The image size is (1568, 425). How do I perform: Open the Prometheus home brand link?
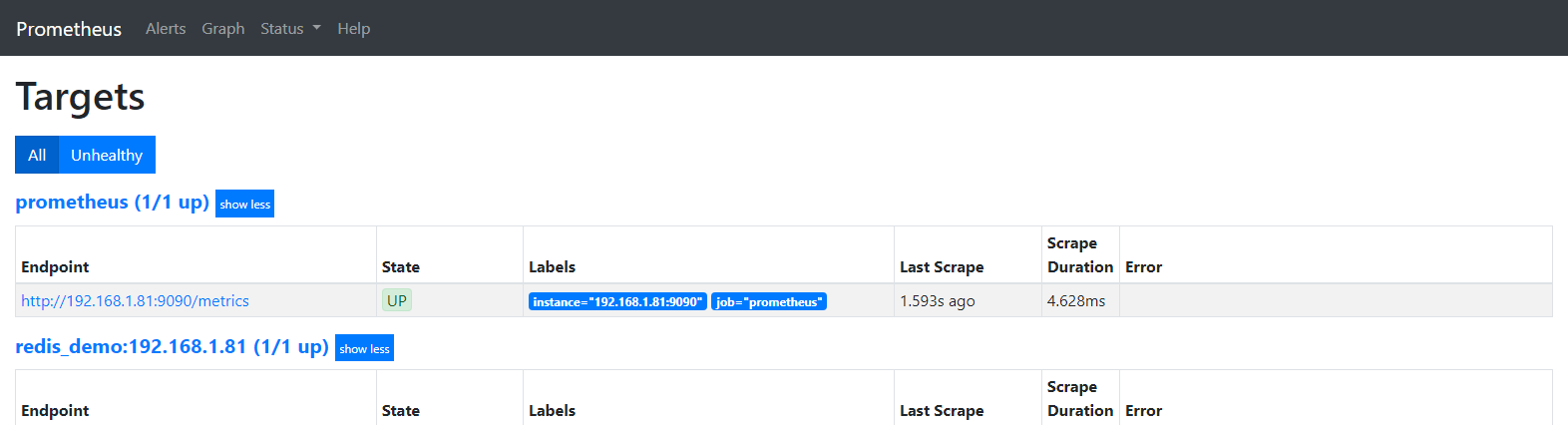pos(69,29)
